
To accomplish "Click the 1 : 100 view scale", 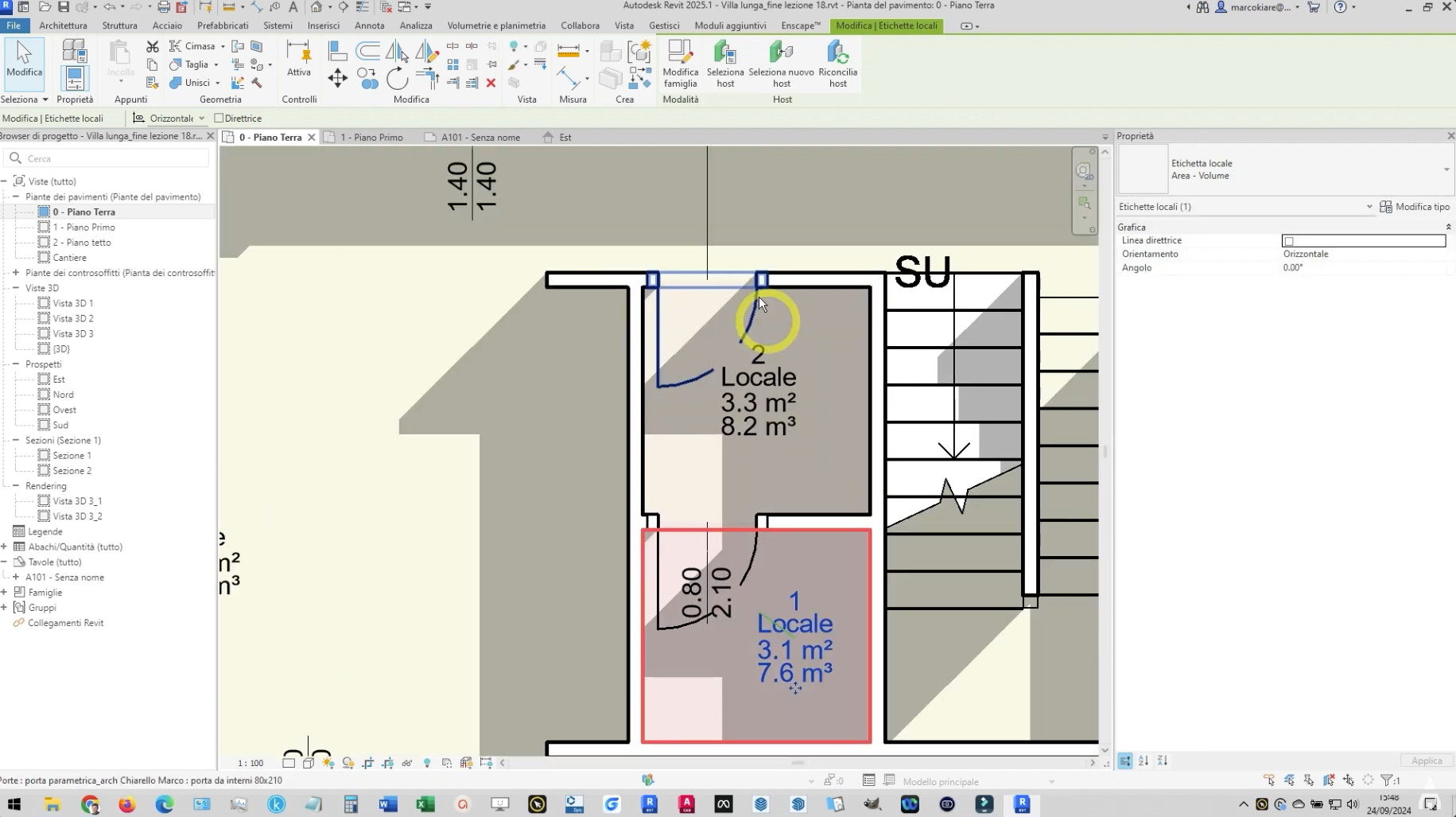I will pyautogui.click(x=250, y=763).
